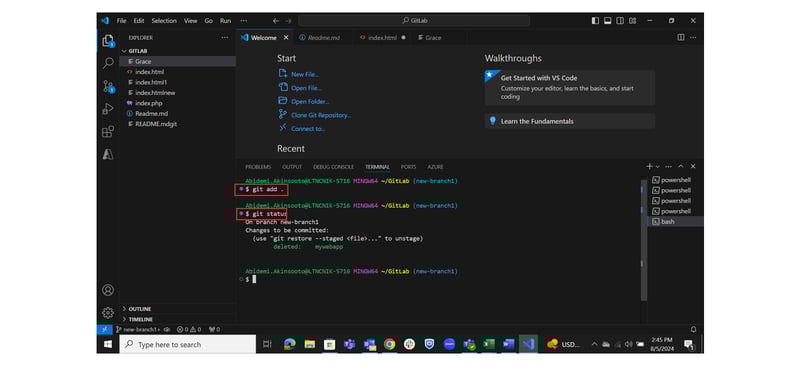The width and height of the screenshot is (800, 366).
Task: Close the terminal panel
Action: tap(693, 166)
